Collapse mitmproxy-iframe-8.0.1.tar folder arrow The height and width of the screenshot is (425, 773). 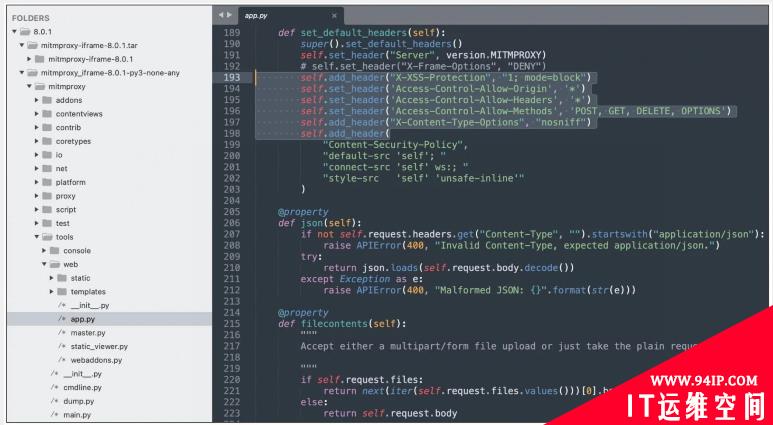point(22,45)
